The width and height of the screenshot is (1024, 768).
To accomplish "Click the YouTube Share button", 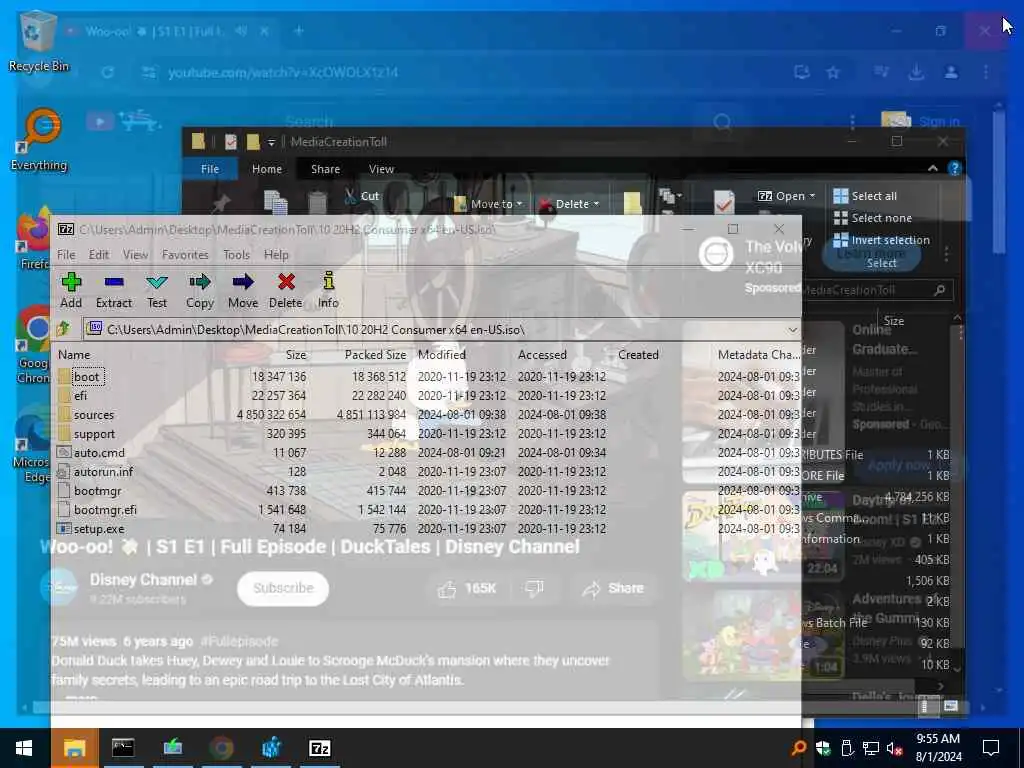I will 613,588.
